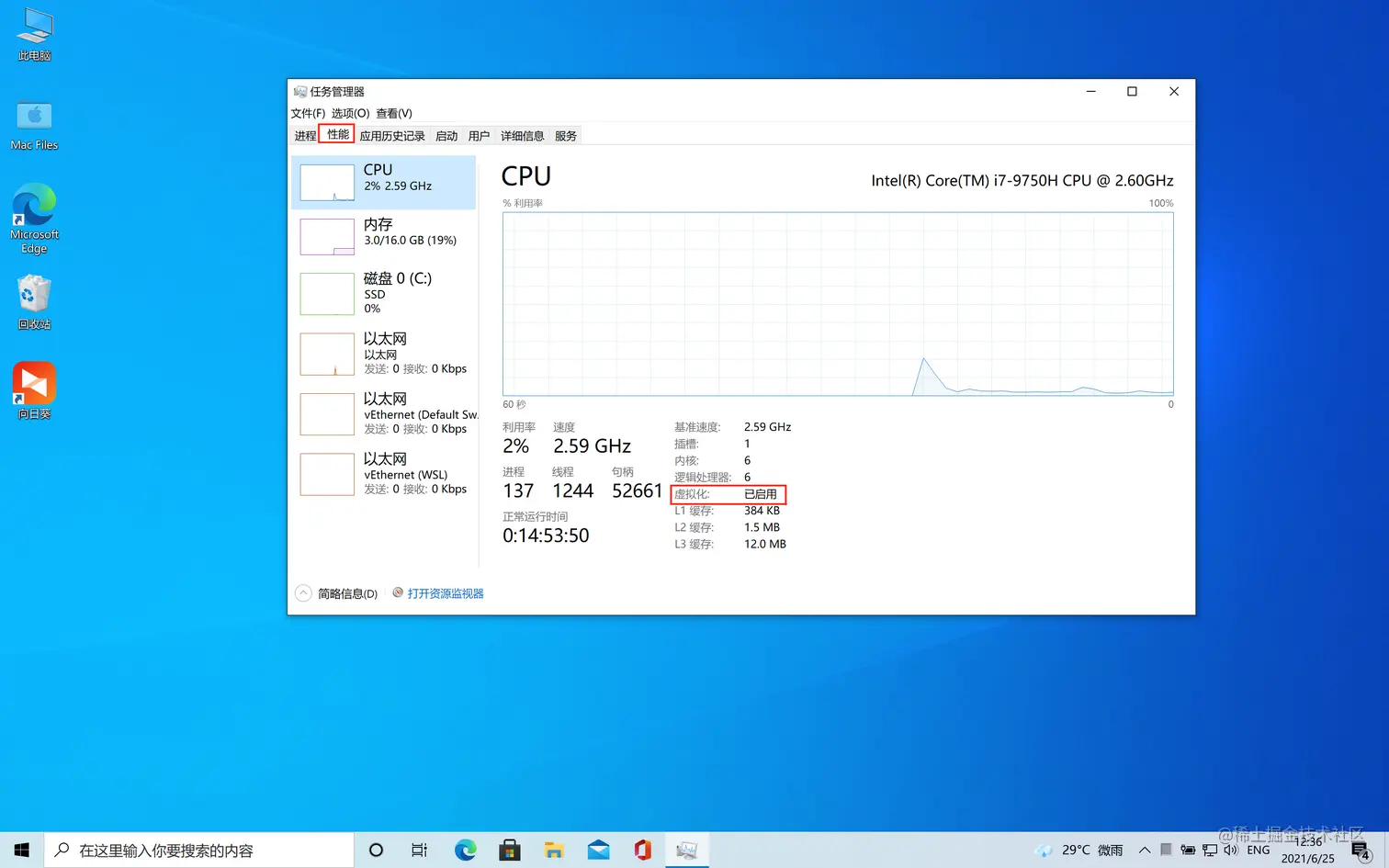Launch Edge from the taskbar
This screenshot has height=868, width=1389.
[x=466, y=851]
